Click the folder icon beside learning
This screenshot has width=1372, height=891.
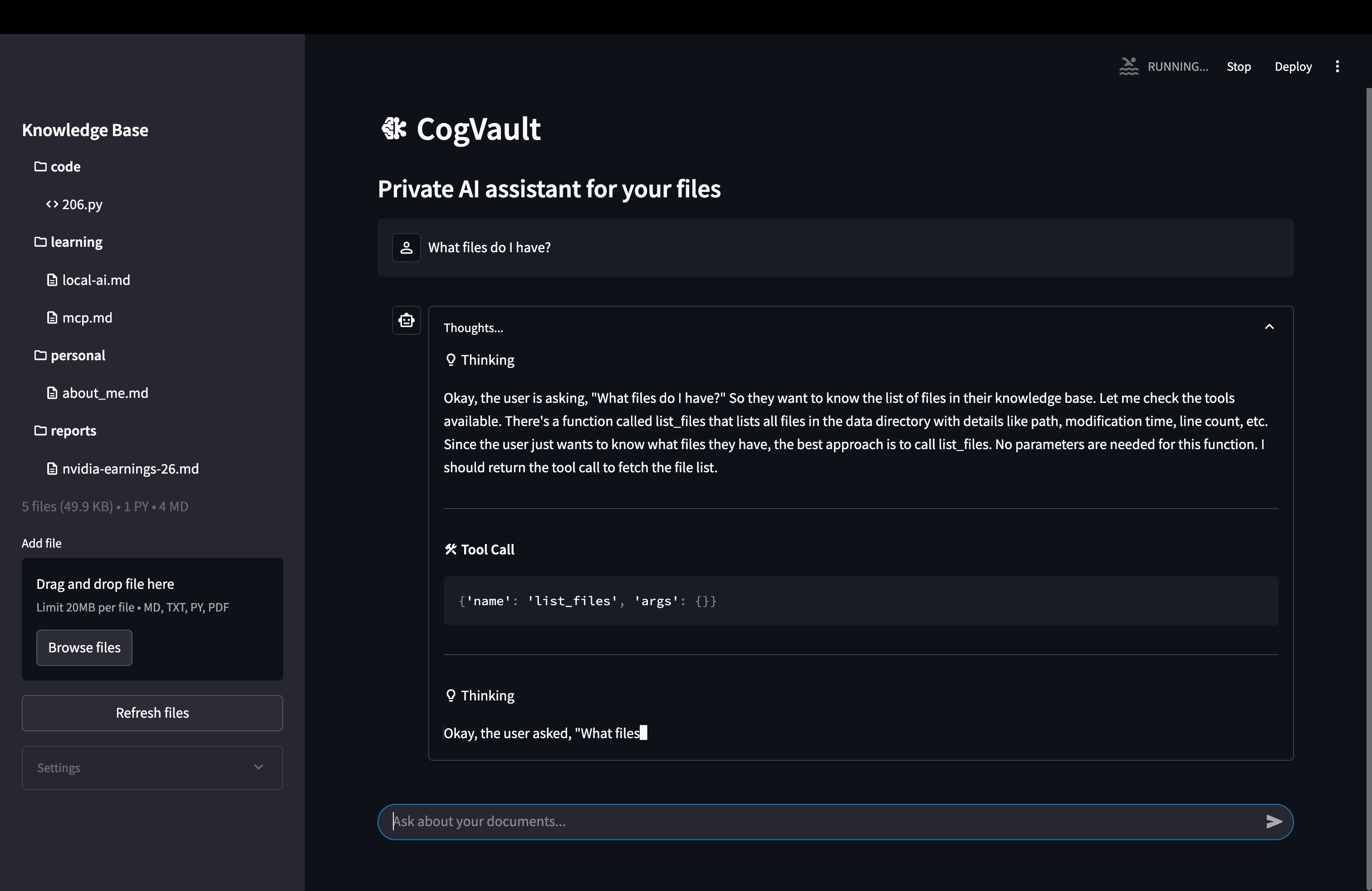tap(40, 241)
